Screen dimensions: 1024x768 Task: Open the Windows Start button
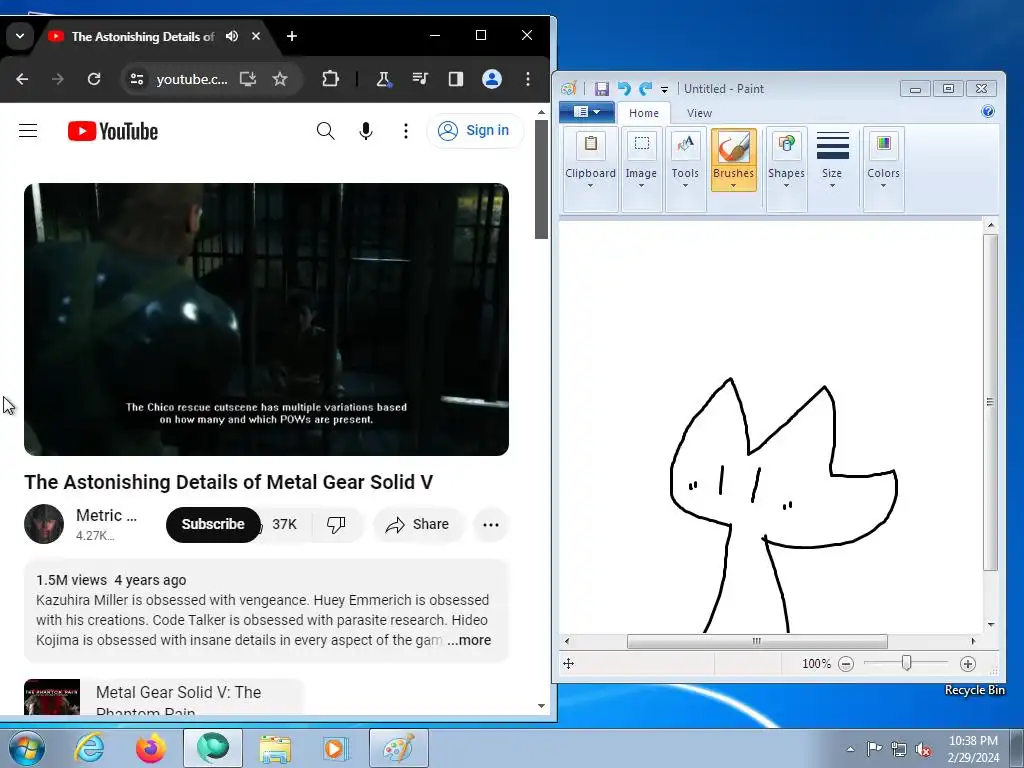tap(26, 748)
